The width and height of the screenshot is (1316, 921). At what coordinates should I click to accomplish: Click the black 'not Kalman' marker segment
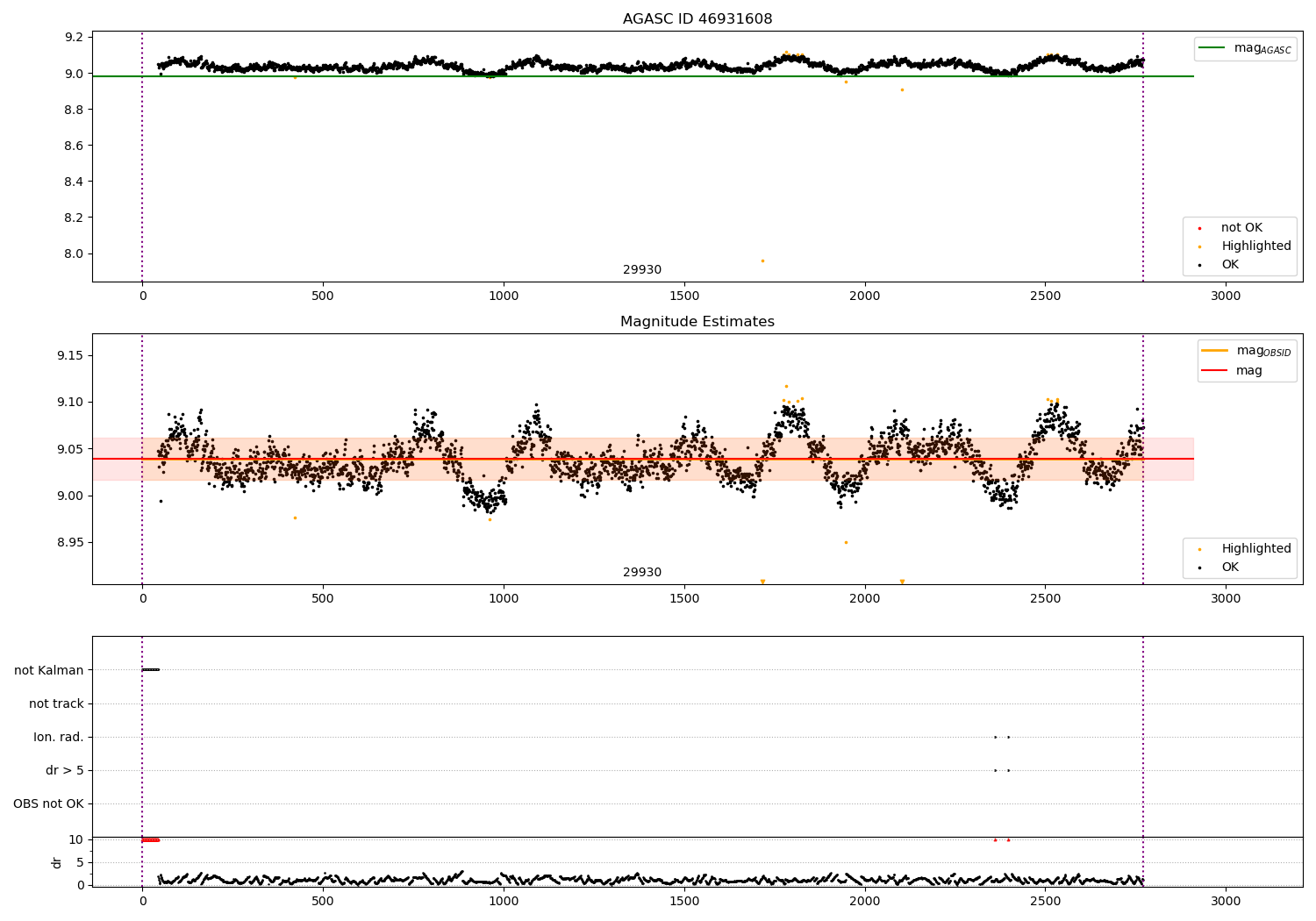[x=151, y=670]
